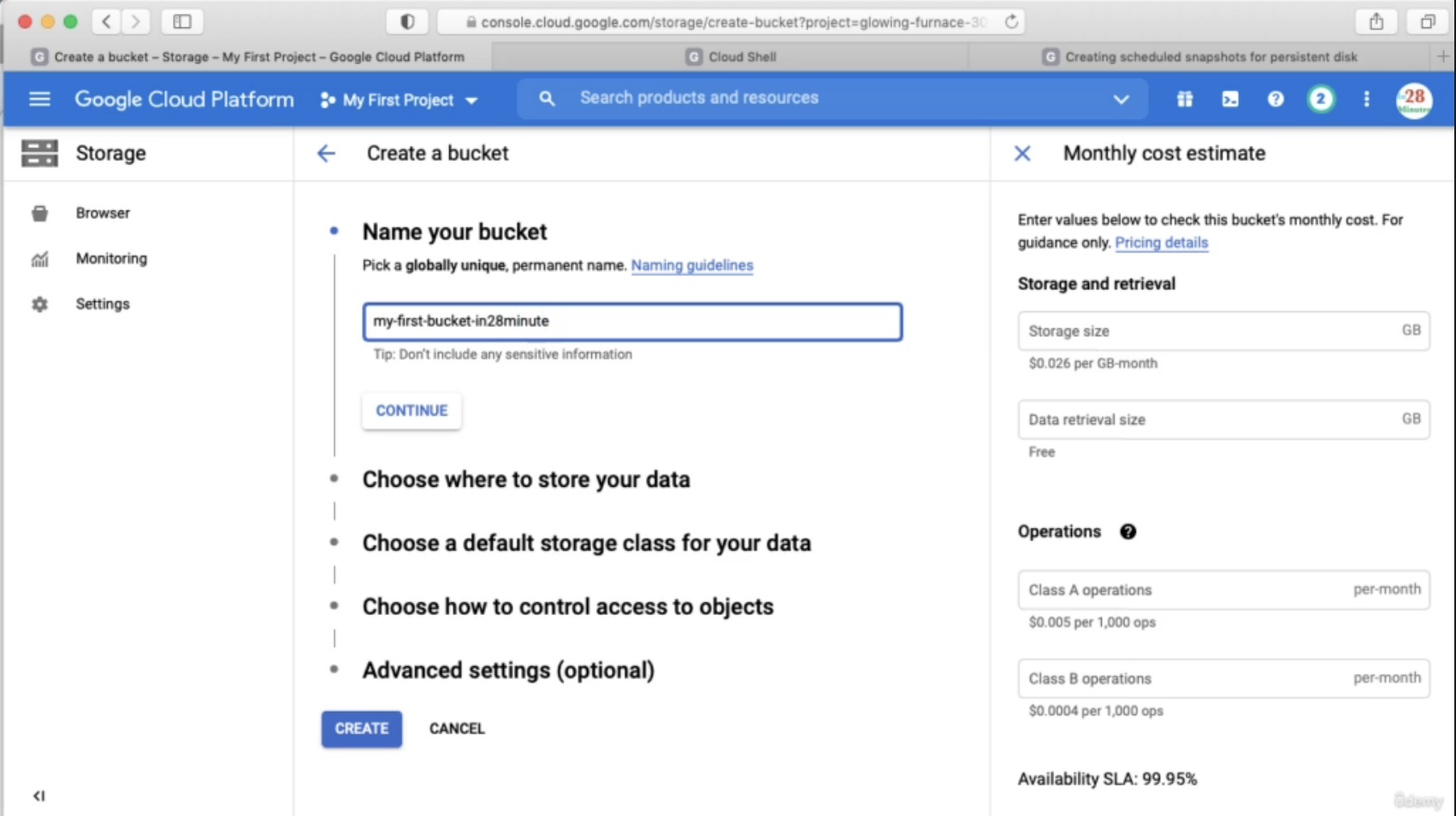Open the Pricing details link

(1161, 243)
